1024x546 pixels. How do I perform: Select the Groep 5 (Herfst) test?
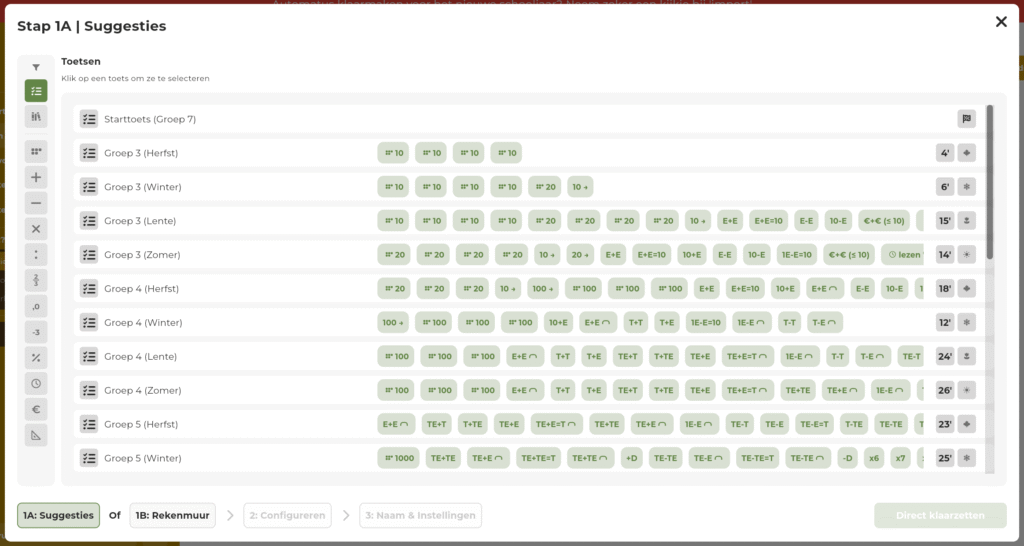click(528, 425)
